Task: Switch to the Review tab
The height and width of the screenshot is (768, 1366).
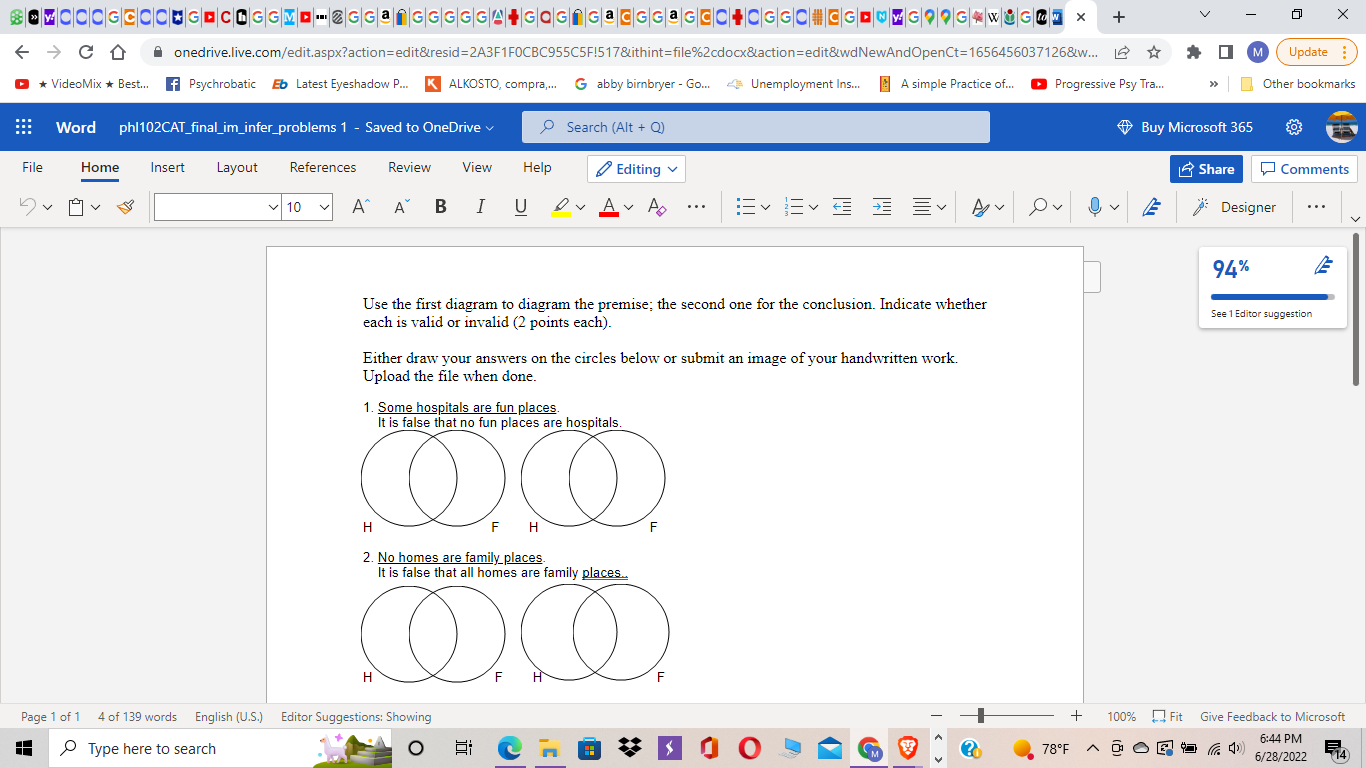Action: pyautogui.click(x=409, y=168)
